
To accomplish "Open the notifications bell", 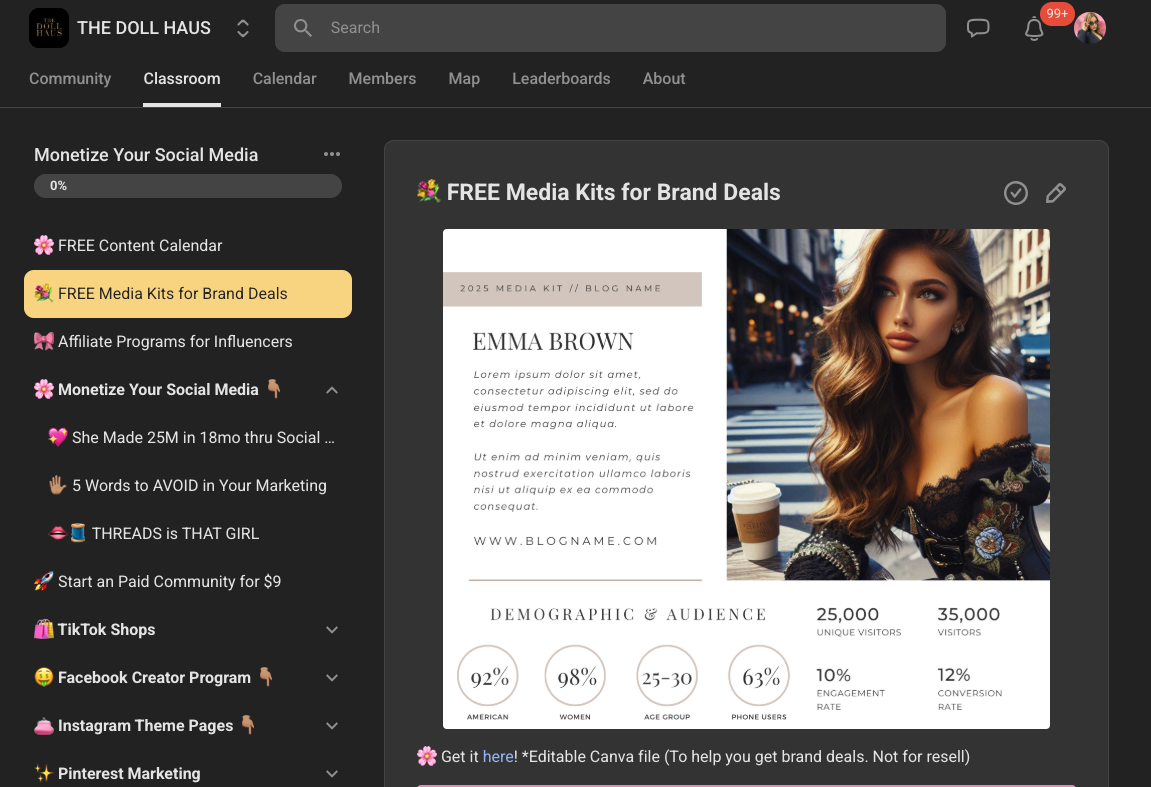I will pyautogui.click(x=1034, y=29).
